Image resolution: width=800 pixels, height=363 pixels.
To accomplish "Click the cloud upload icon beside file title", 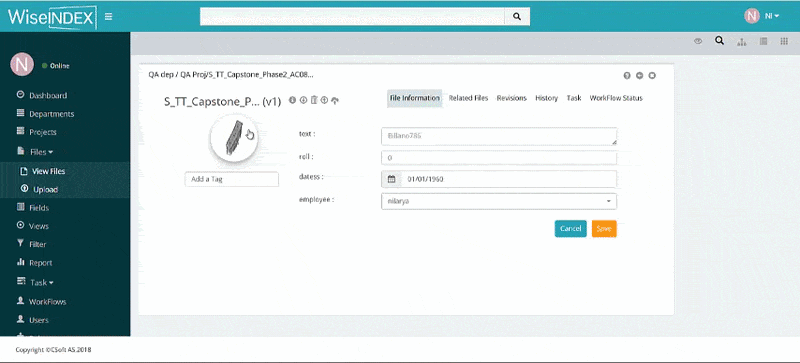I will click(335, 101).
